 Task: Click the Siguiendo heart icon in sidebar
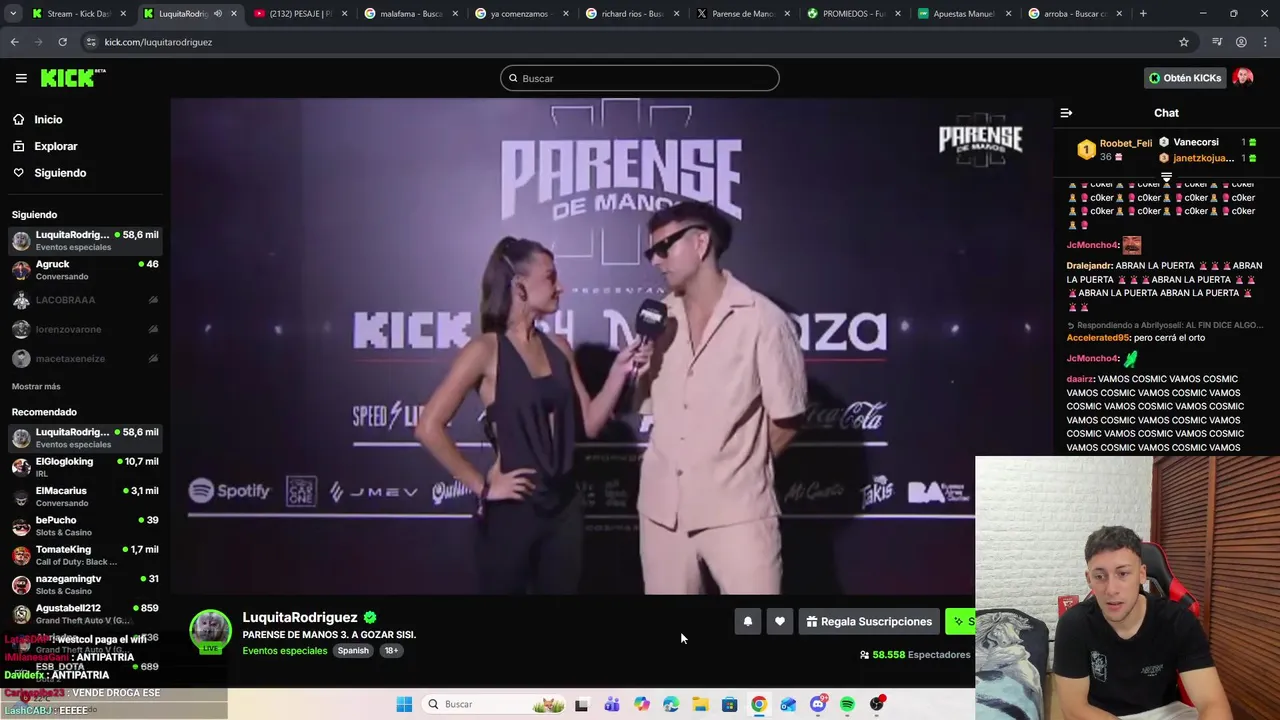(19, 173)
